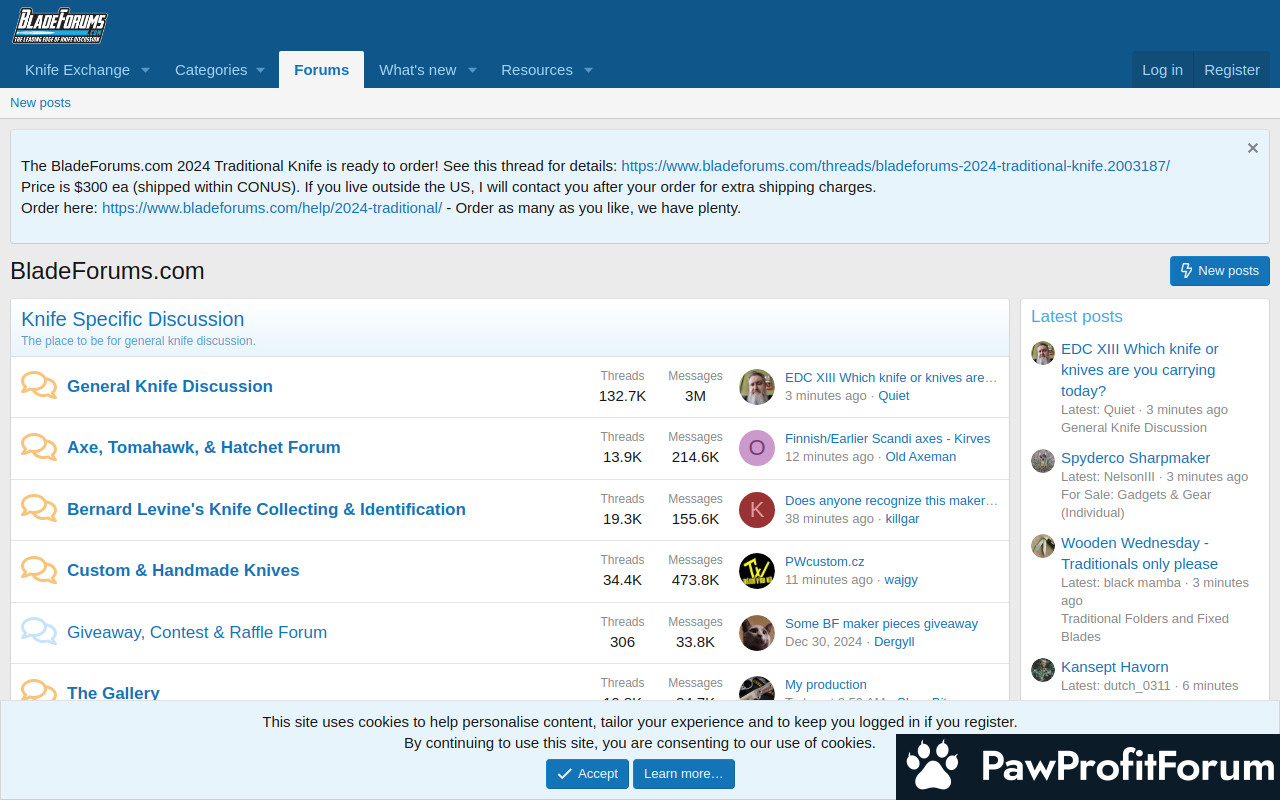Open the Categories menu item
The width and height of the screenshot is (1280, 800).
[x=211, y=70]
